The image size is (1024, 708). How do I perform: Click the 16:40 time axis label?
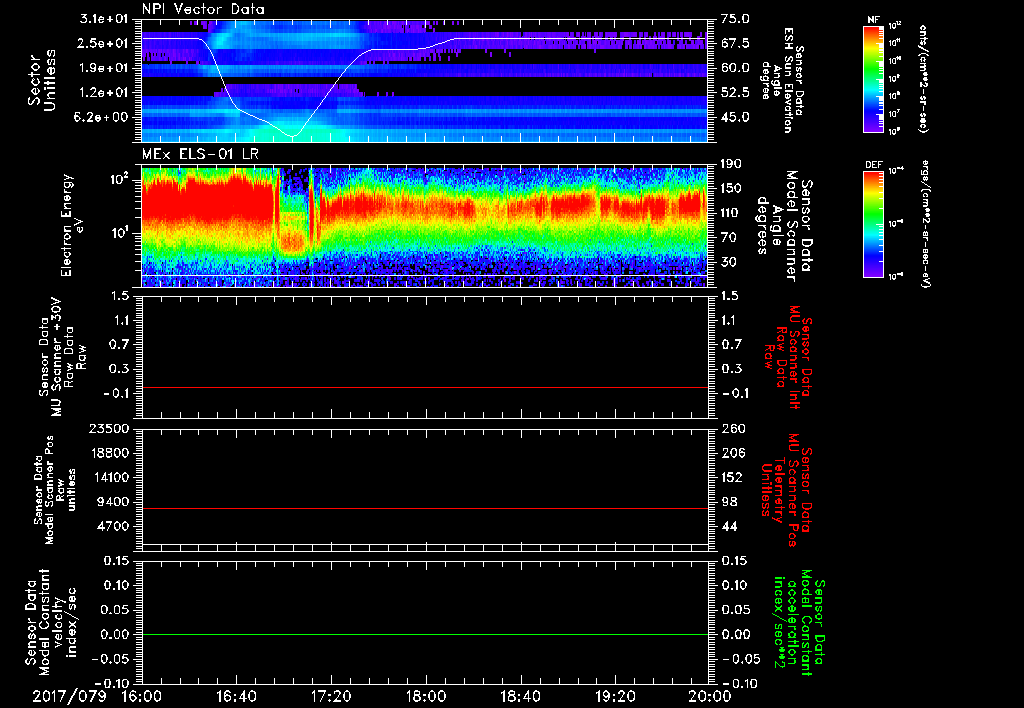point(236,696)
